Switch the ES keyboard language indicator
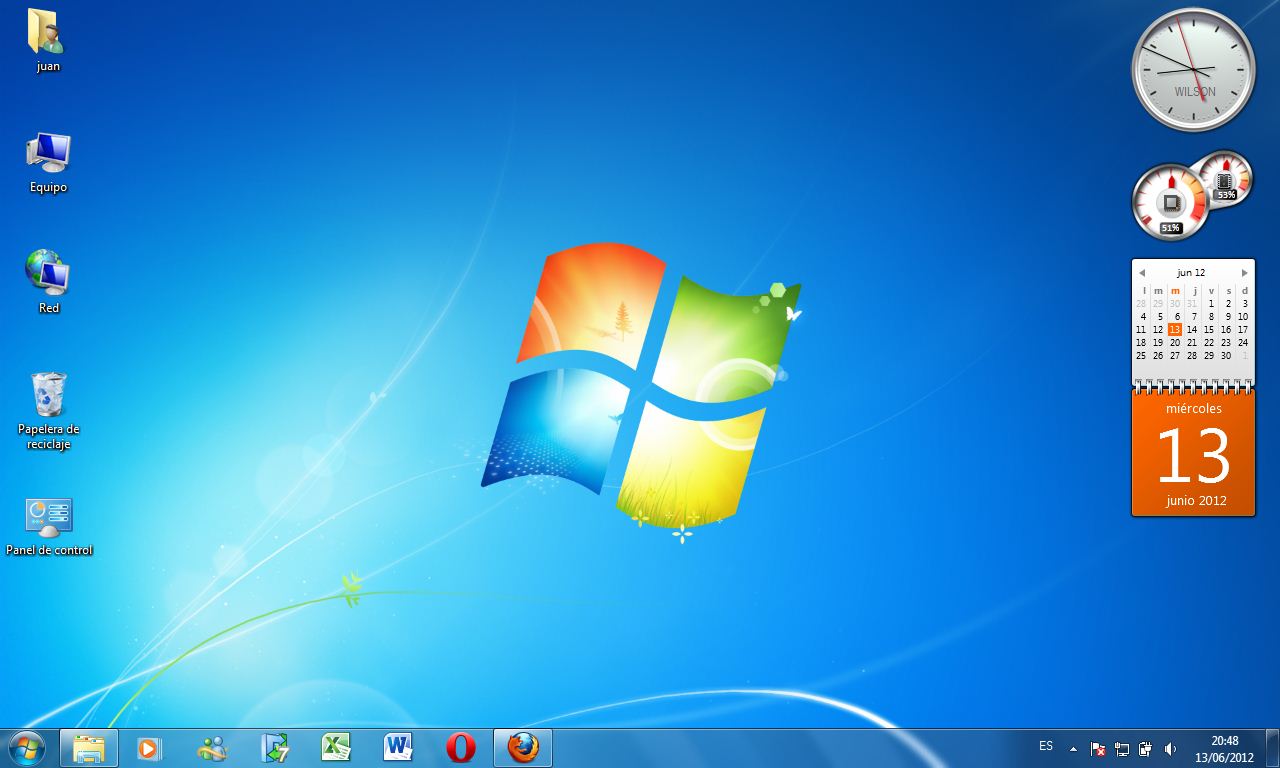Viewport: 1280px width, 768px height. pos(1045,748)
